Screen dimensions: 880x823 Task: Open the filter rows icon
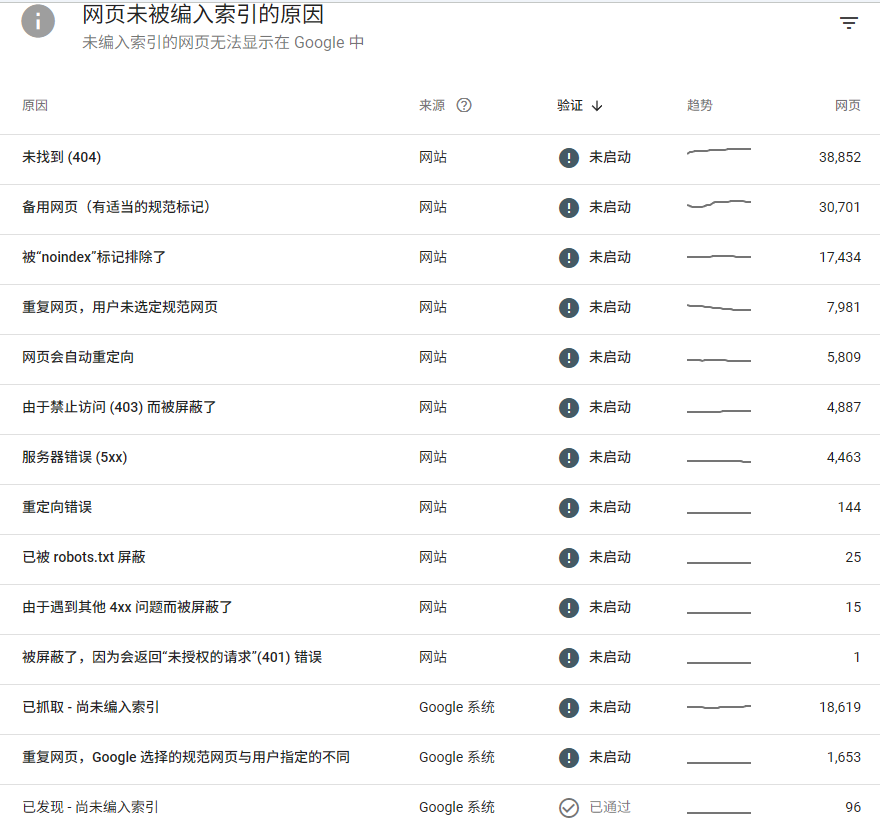click(849, 23)
